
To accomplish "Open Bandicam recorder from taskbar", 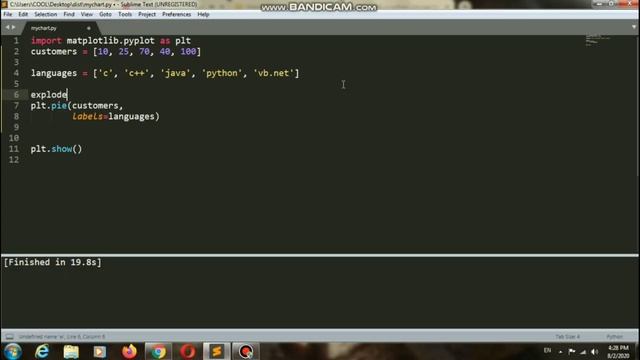I will point(246,351).
